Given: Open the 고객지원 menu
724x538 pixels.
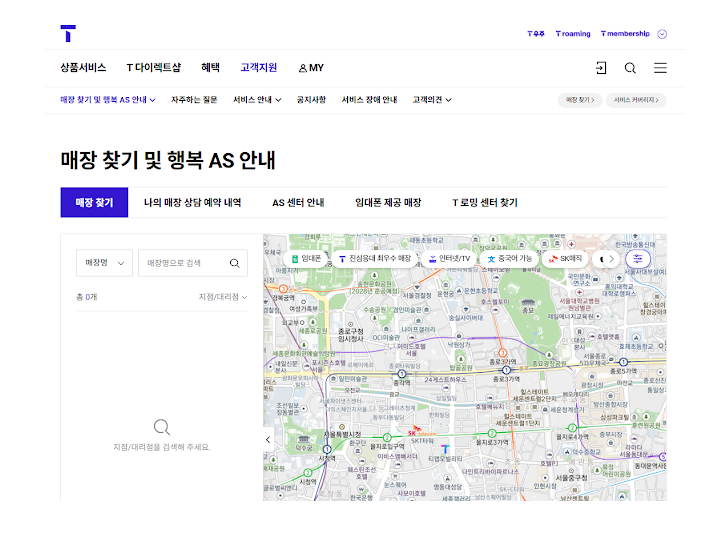Looking at the screenshot, I should (259, 68).
